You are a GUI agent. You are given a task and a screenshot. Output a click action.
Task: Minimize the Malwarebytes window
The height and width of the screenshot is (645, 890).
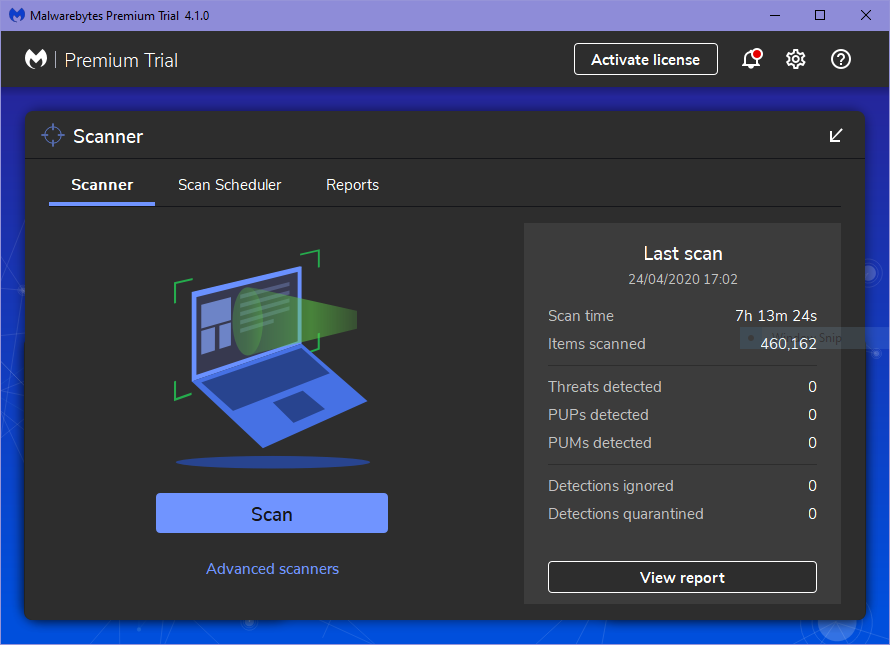pyautogui.click(x=775, y=15)
